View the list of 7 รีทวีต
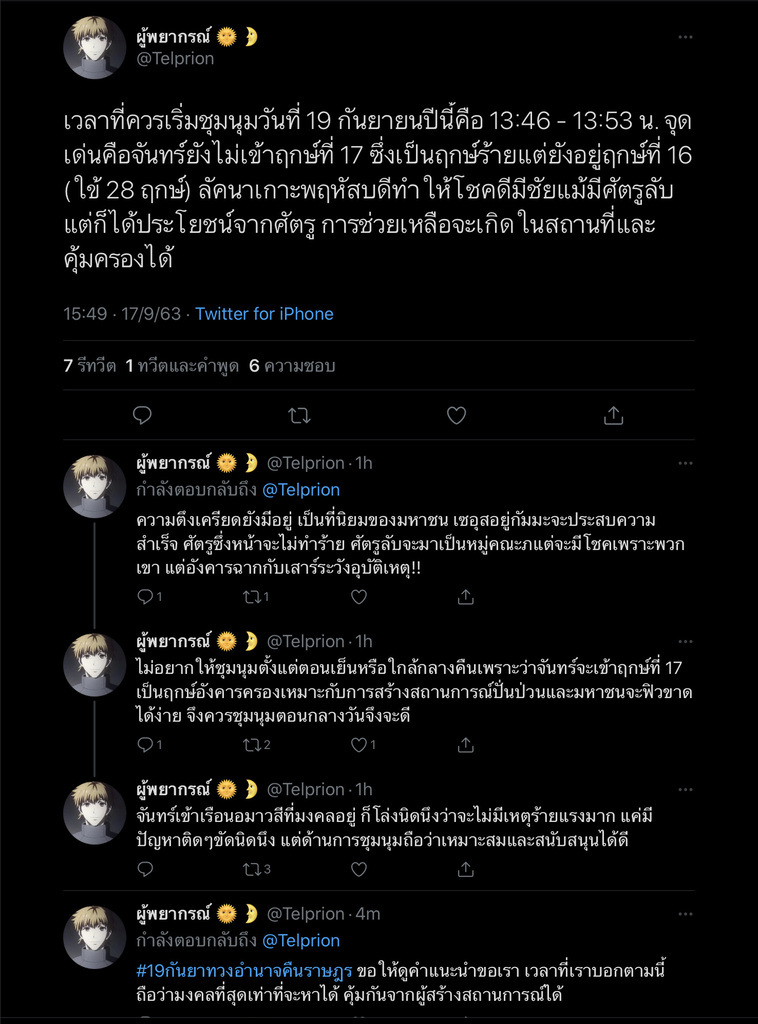This screenshot has width=758, height=1024. pyautogui.click(x=89, y=366)
